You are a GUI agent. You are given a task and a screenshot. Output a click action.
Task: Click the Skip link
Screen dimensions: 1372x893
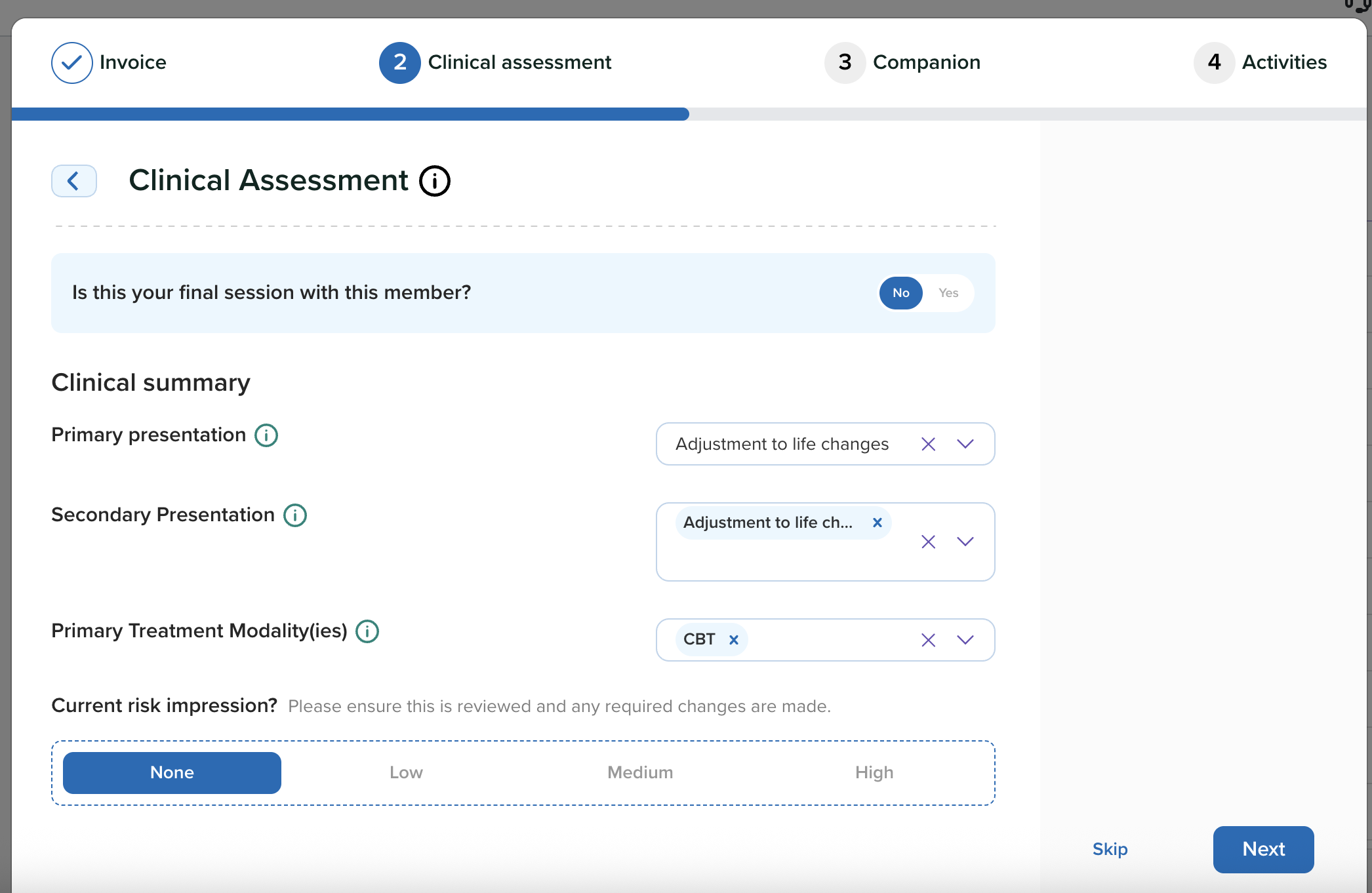pyautogui.click(x=1110, y=849)
